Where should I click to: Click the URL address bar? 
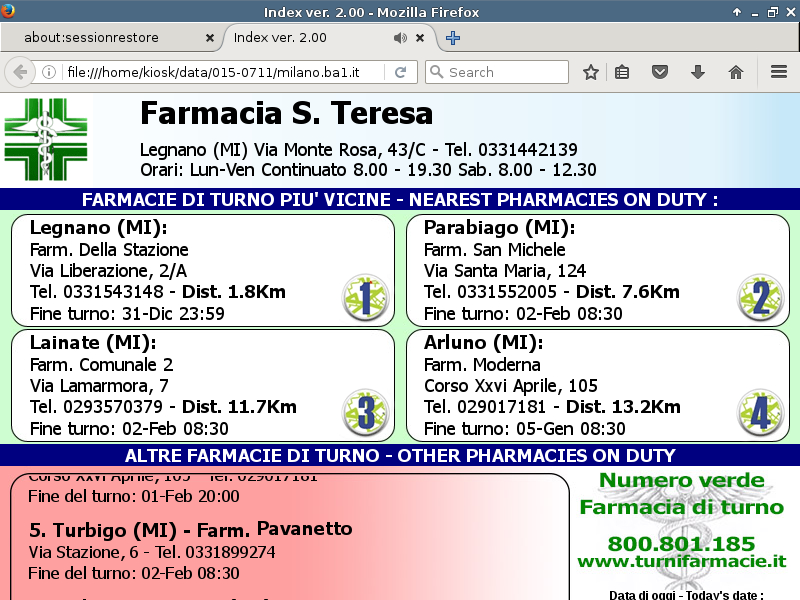point(220,72)
